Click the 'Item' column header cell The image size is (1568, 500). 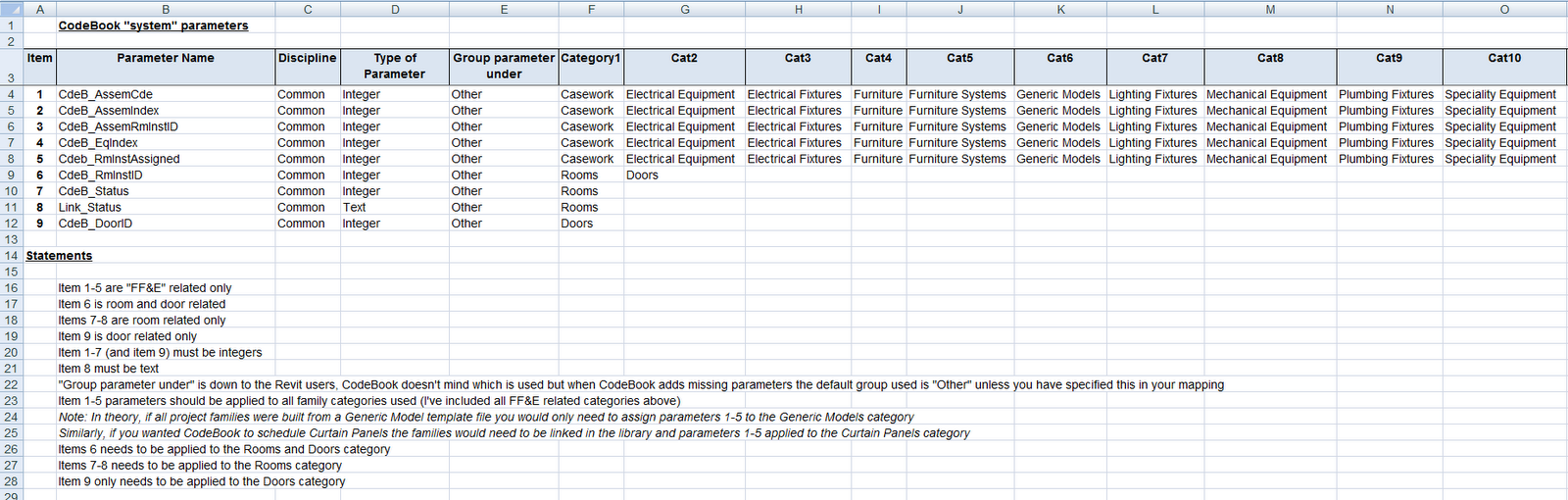coord(39,66)
